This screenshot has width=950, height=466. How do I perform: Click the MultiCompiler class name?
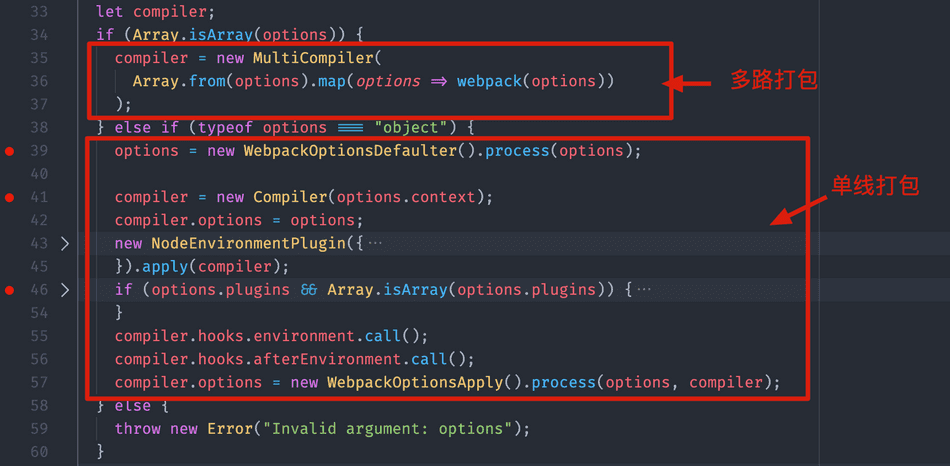(x=311, y=58)
